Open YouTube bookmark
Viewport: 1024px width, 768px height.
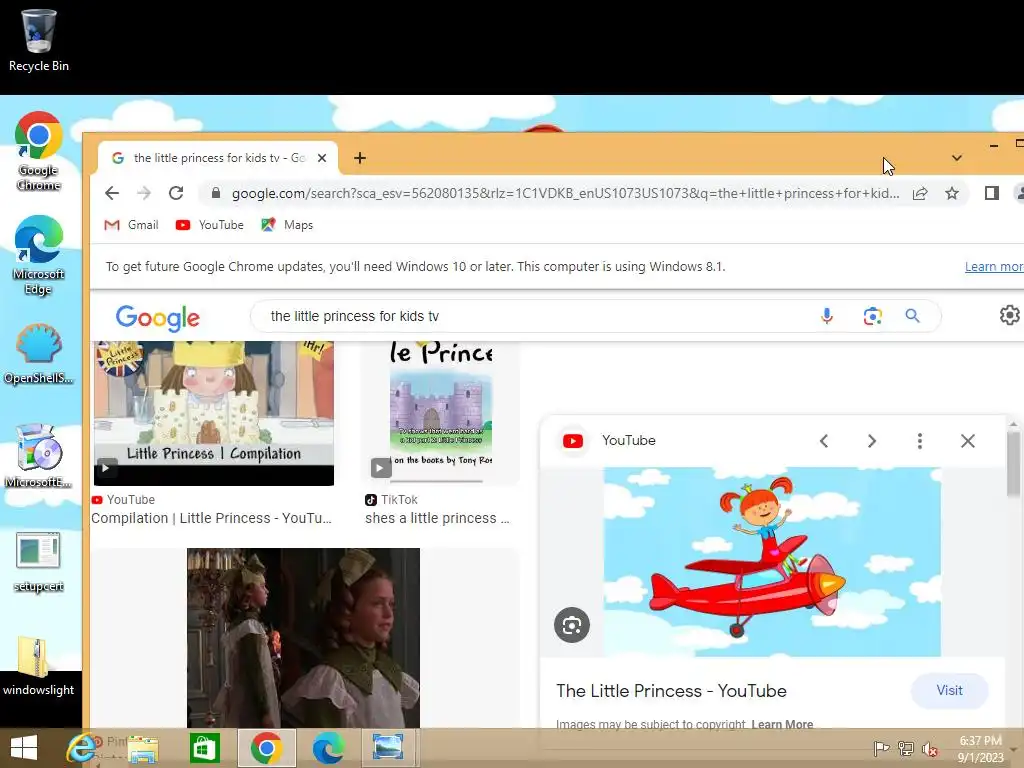tap(210, 225)
